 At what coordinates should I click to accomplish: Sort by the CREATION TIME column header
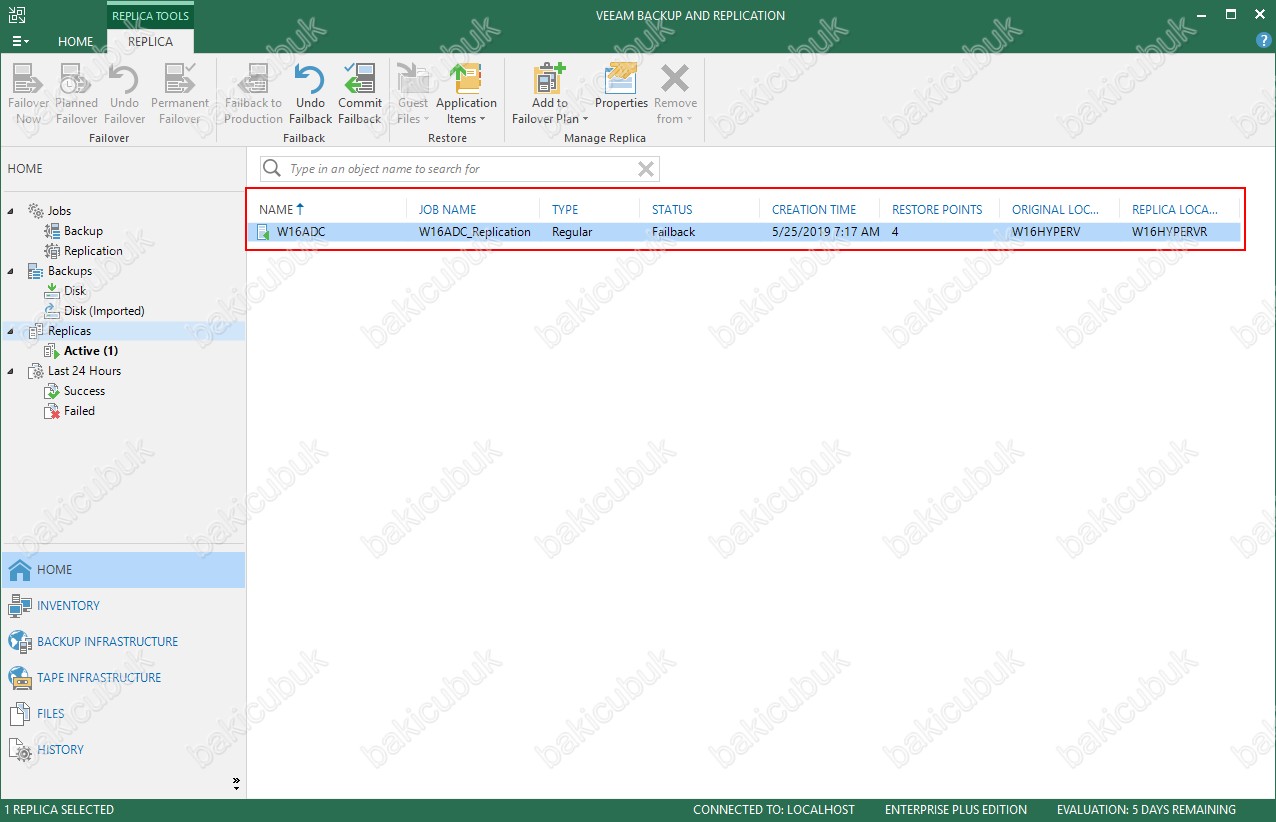[x=814, y=210]
